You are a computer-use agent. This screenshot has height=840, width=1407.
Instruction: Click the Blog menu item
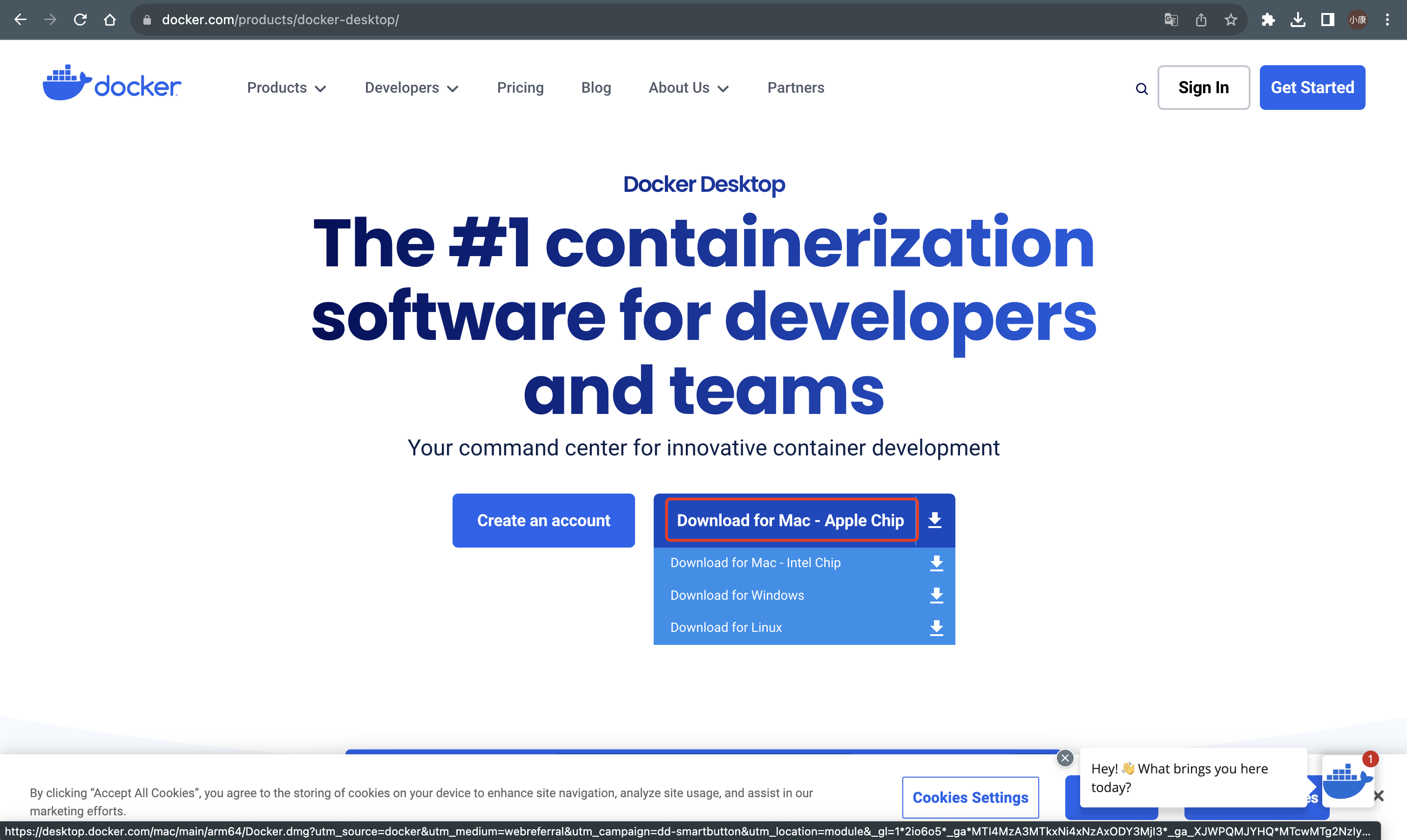(x=596, y=88)
